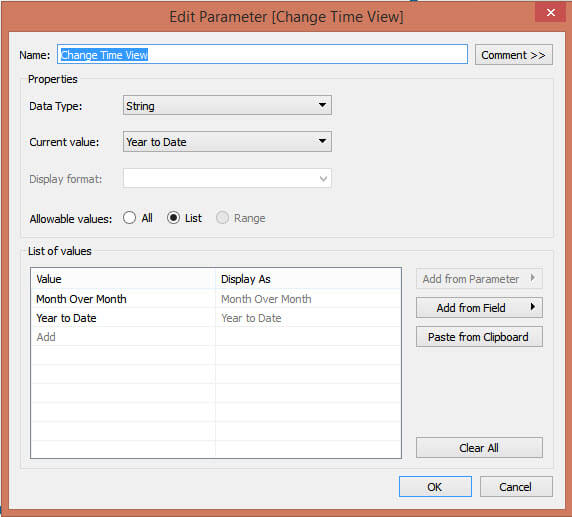This screenshot has height=517, width=572.
Task: Open the Display format combo box
Action: tap(227, 178)
